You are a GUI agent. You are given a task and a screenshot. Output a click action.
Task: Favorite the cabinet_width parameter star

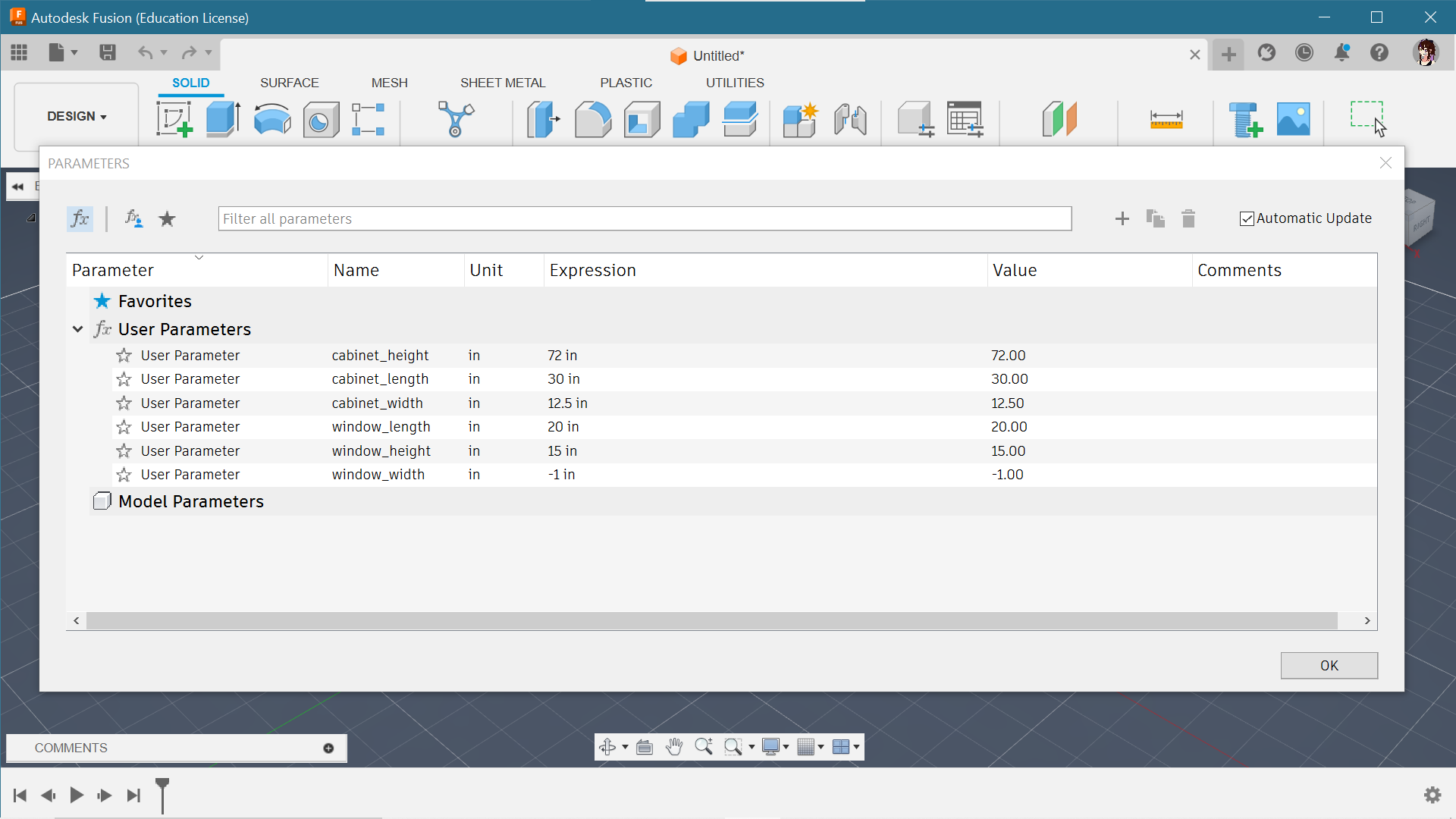coord(124,403)
